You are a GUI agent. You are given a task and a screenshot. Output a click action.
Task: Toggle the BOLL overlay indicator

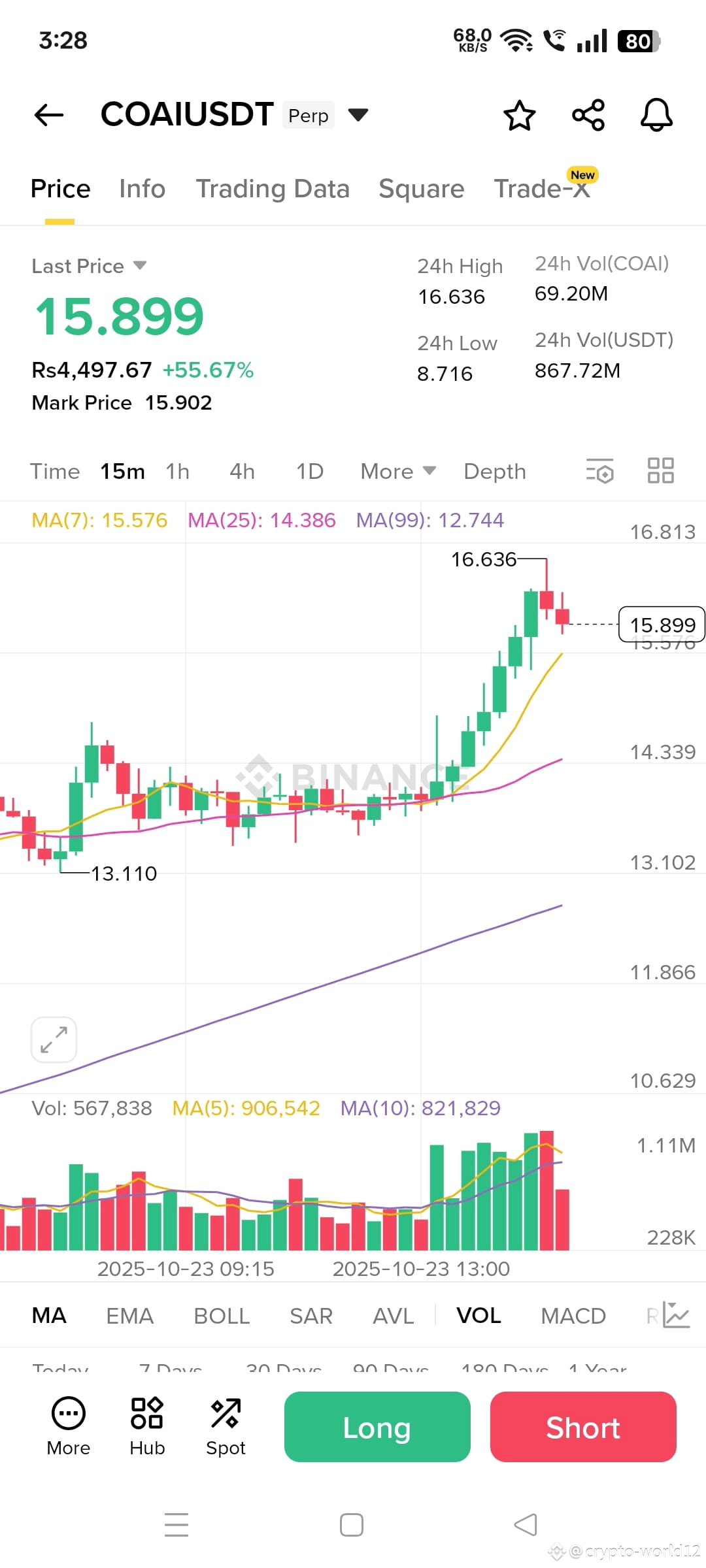222,1315
